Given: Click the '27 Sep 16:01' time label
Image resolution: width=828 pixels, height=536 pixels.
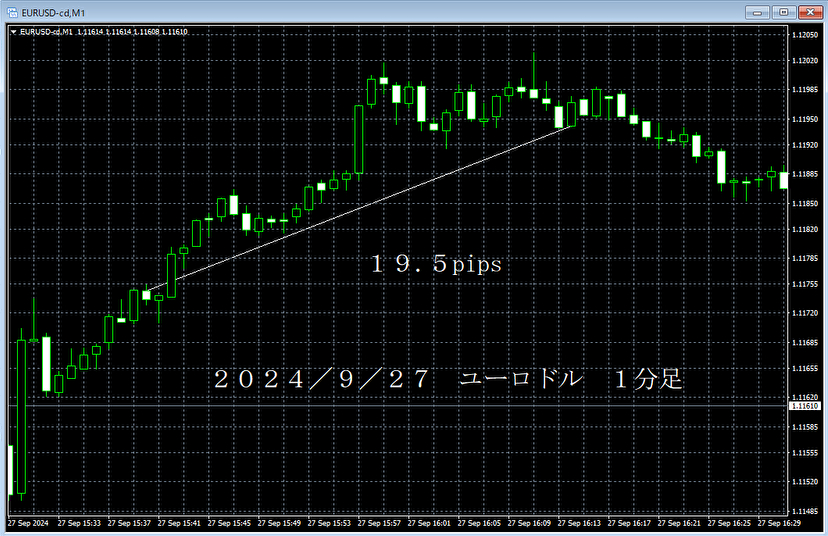Looking at the screenshot, I should [x=429, y=523].
